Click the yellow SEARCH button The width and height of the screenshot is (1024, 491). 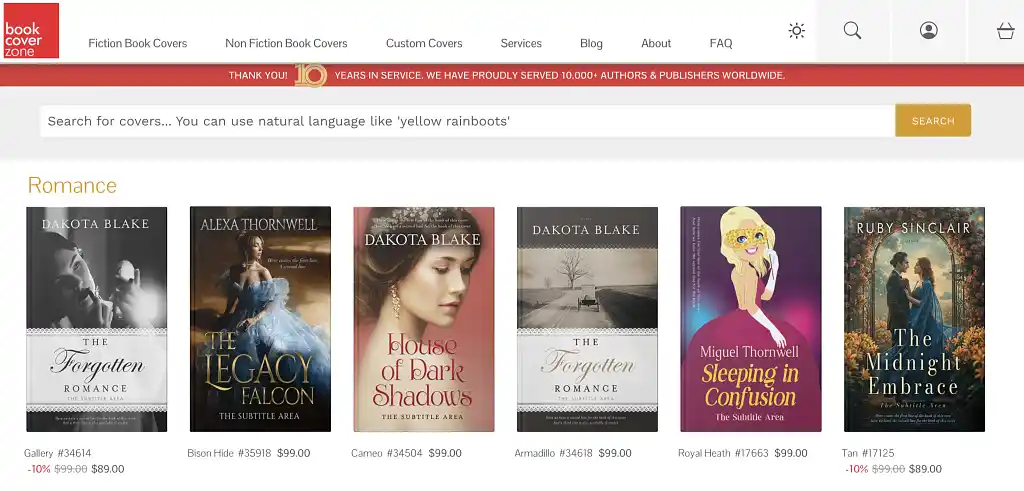(x=933, y=121)
